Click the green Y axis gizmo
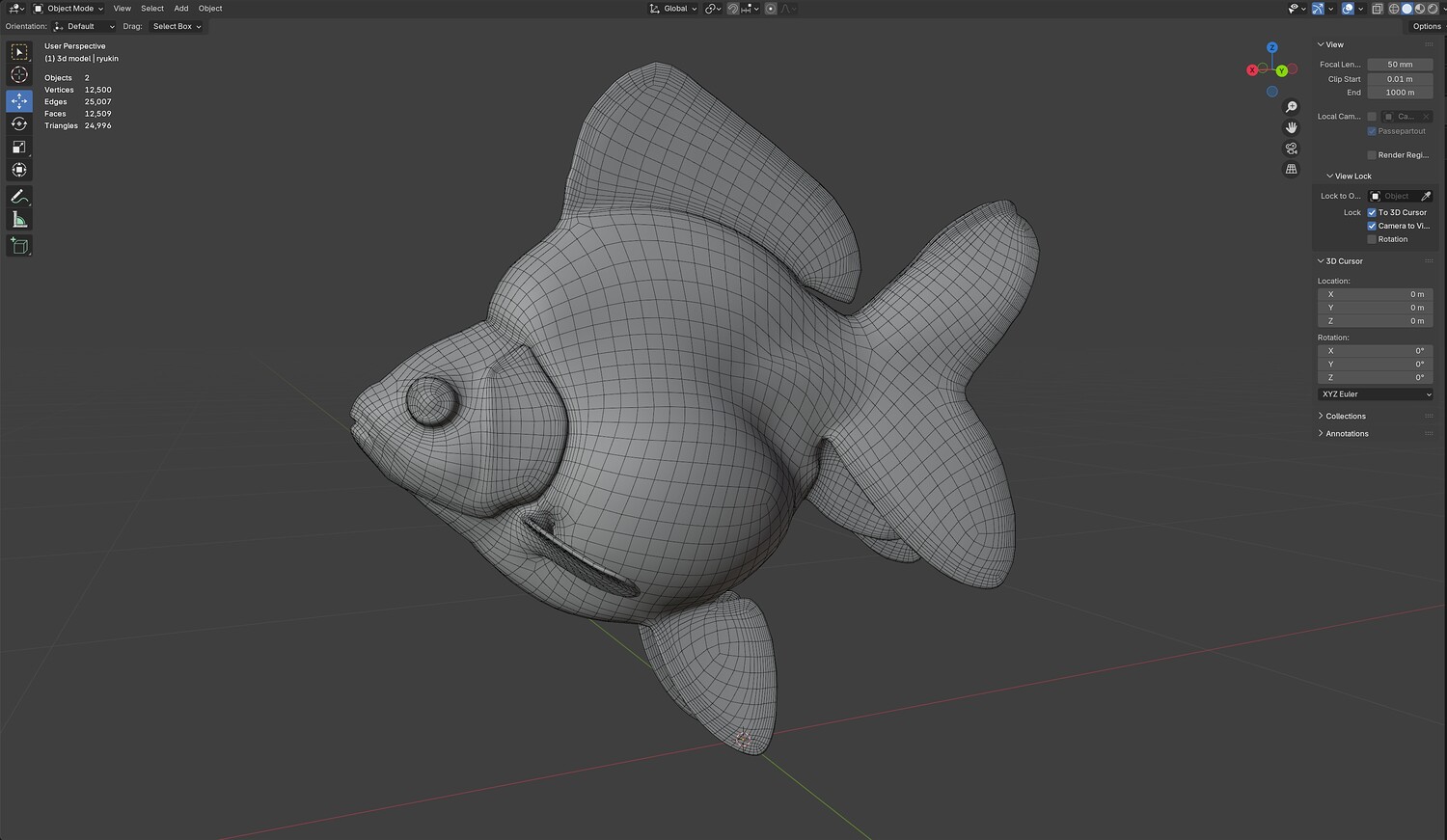 point(1282,70)
